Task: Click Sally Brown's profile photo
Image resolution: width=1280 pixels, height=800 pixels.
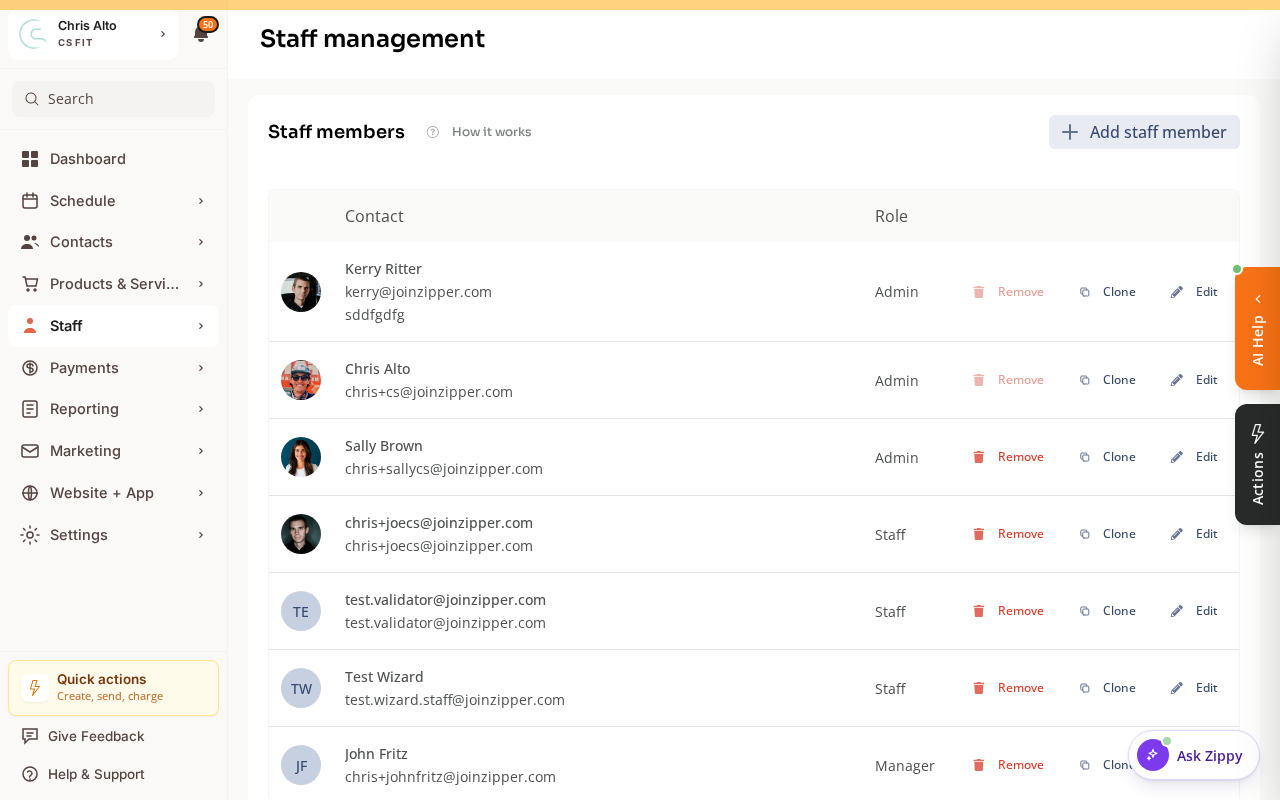Action: [301, 457]
